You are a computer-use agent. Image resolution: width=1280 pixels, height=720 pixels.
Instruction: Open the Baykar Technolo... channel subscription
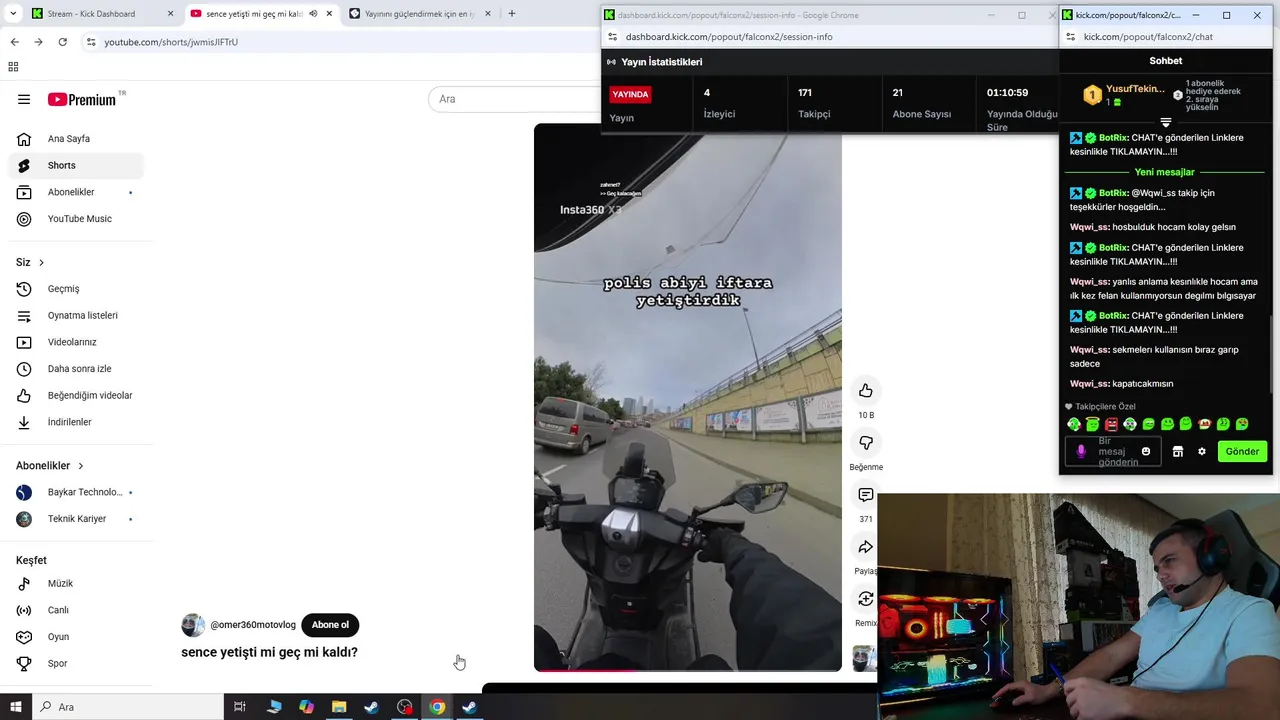click(77, 492)
